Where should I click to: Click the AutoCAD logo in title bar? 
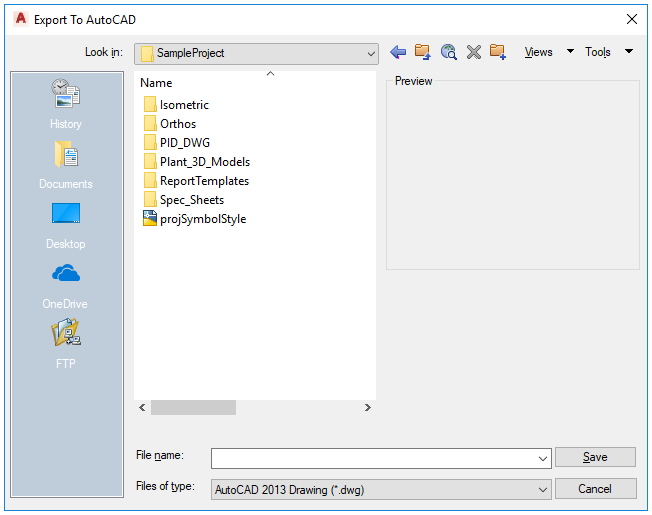click(20, 19)
